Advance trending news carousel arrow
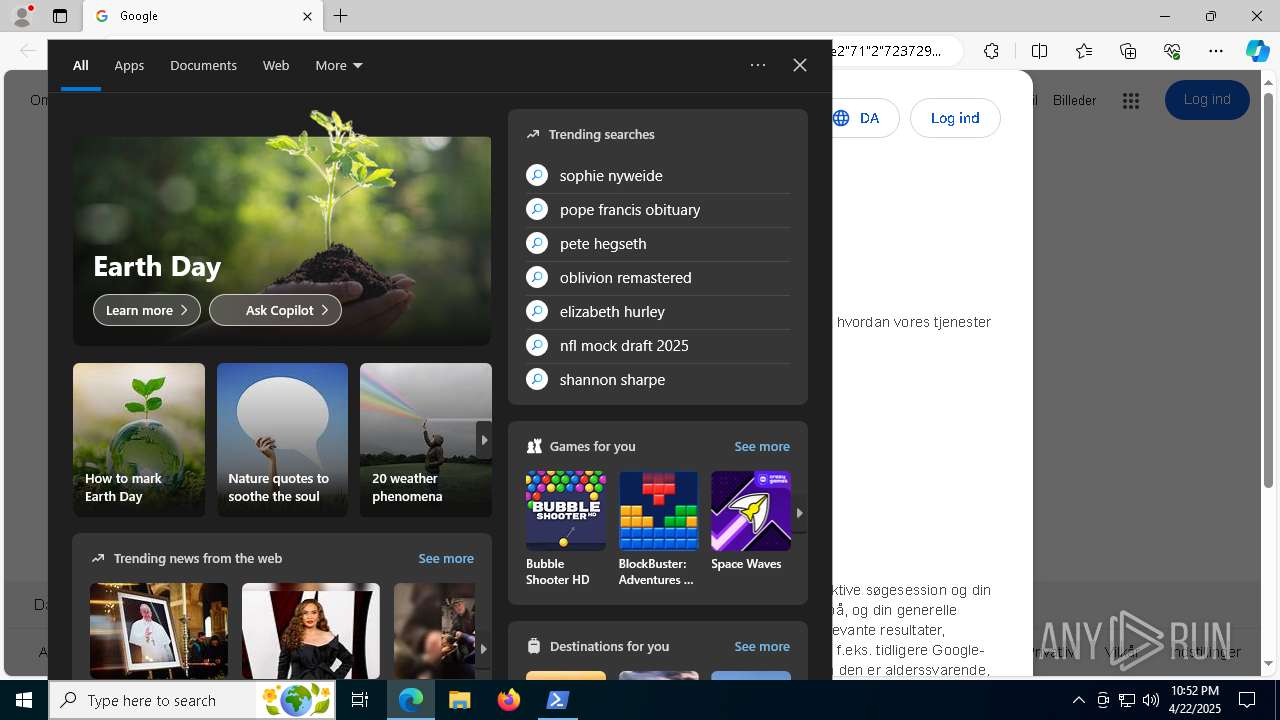The image size is (1280, 720). click(x=484, y=649)
